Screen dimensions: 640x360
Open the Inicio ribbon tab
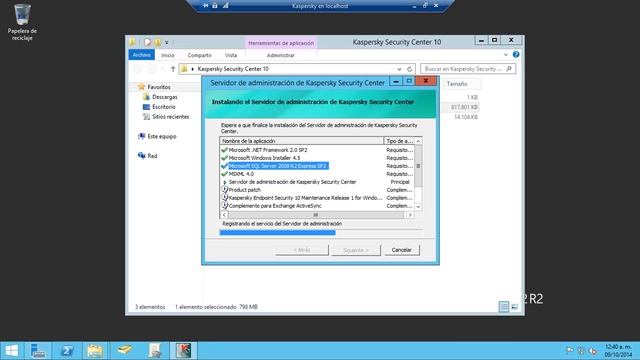(168, 55)
